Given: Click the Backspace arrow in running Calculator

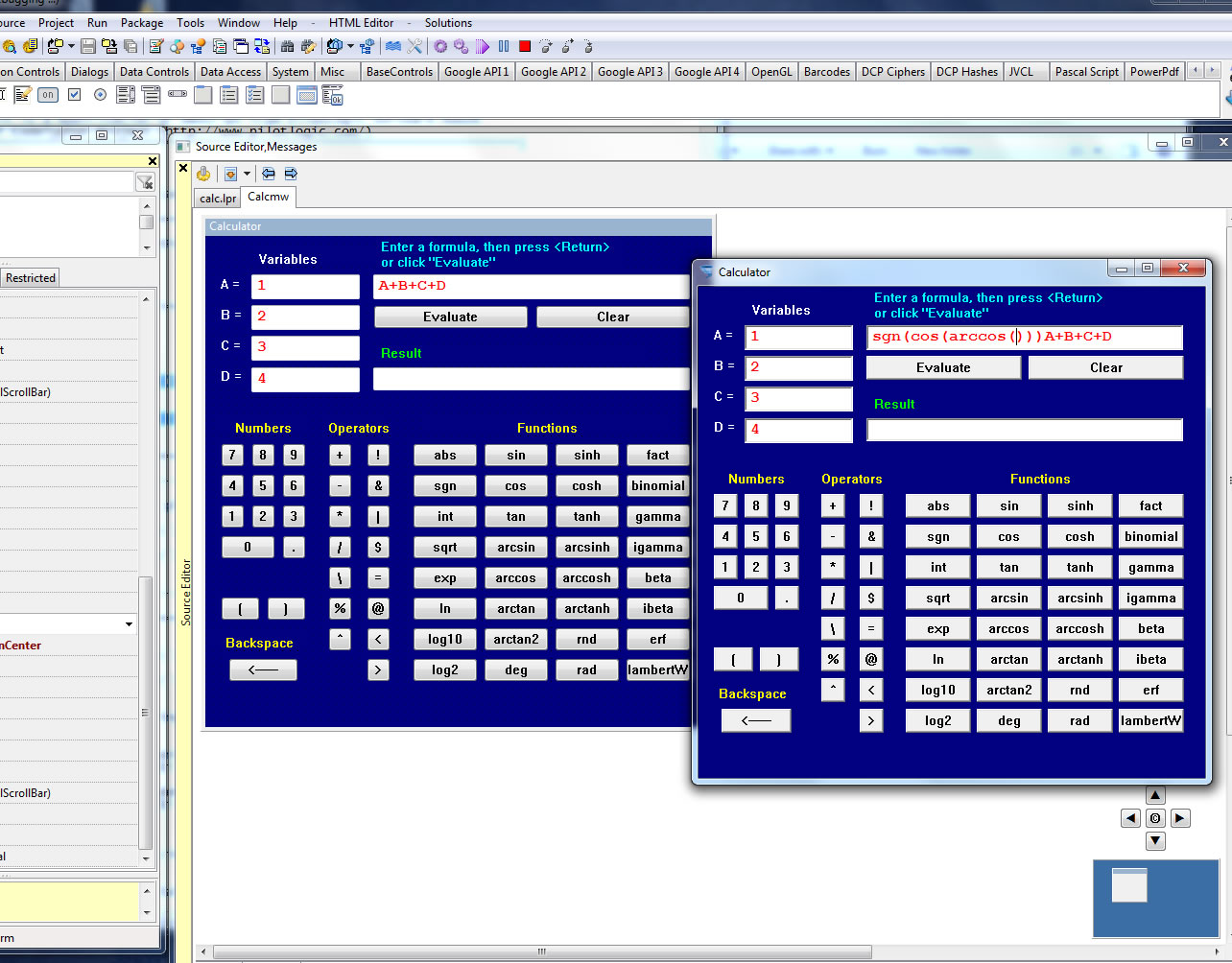Looking at the screenshot, I should click(756, 720).
